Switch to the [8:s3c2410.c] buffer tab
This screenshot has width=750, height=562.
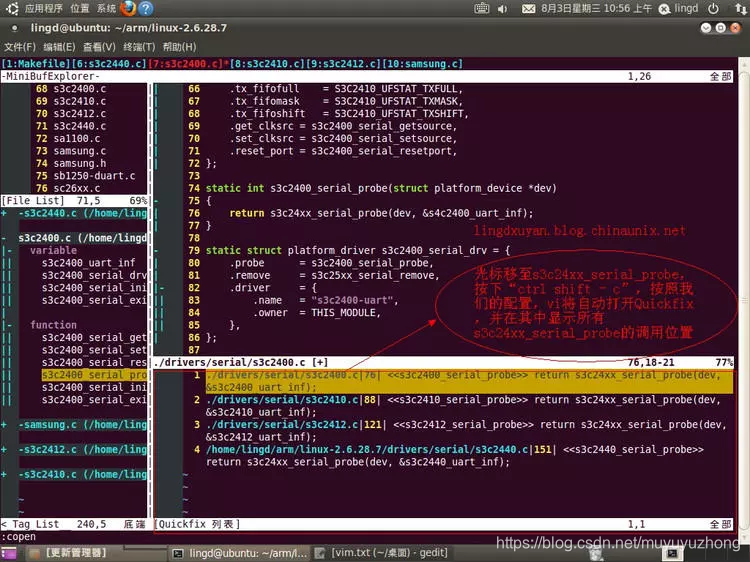point(267,64)
